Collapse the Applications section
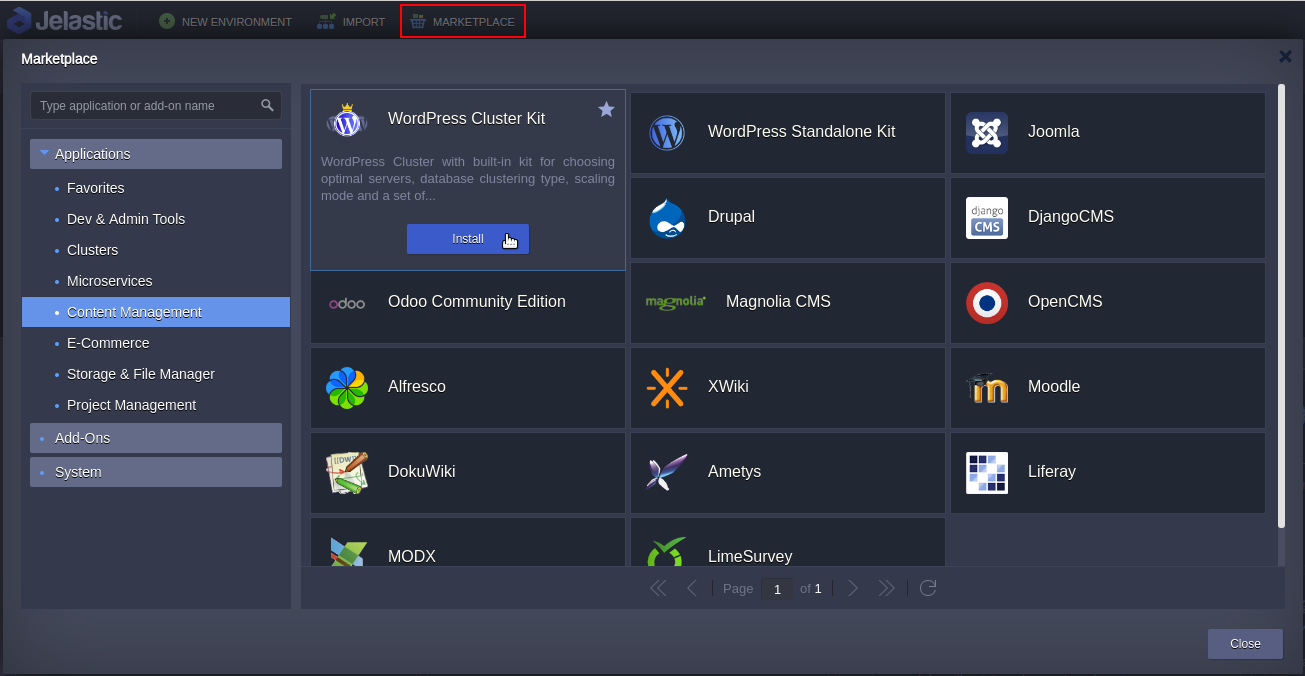1305x676 pixels. pyautogui.click(x=156, y=154)
